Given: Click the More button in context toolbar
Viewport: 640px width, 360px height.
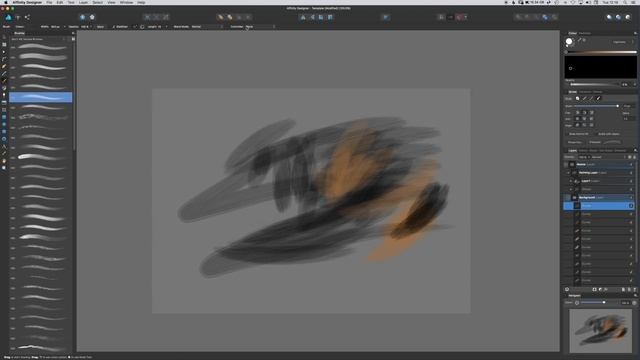Looking at the screenshot, I should 100,27.
